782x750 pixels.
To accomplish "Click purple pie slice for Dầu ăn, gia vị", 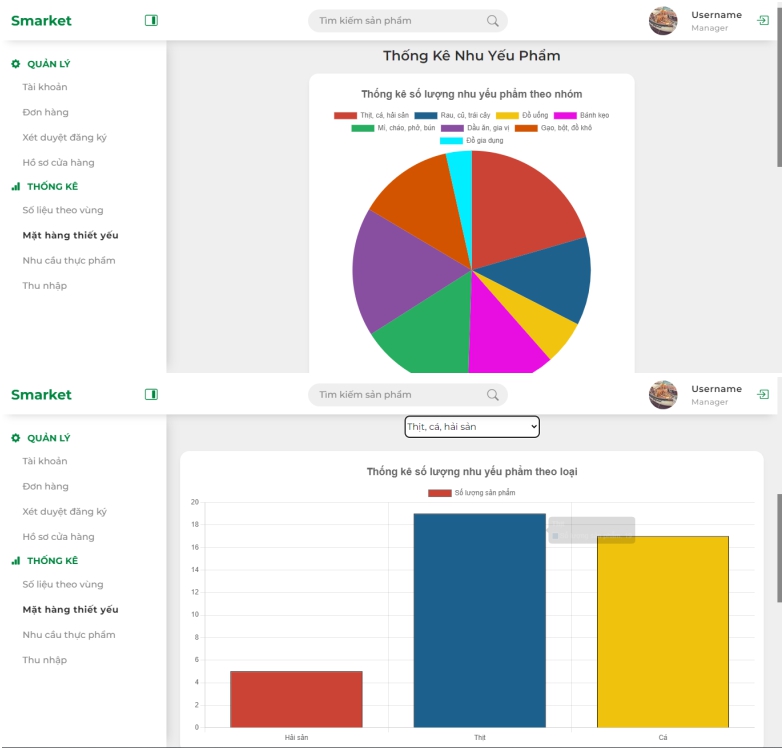I will pos(399,274).
